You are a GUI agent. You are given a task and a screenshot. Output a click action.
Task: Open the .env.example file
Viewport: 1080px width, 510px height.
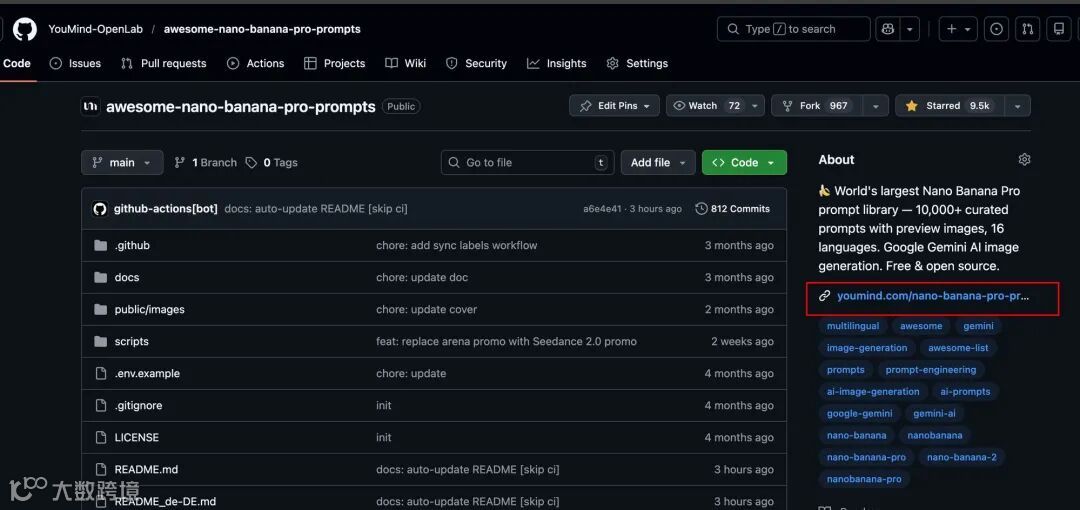click(x=147, y=374)
